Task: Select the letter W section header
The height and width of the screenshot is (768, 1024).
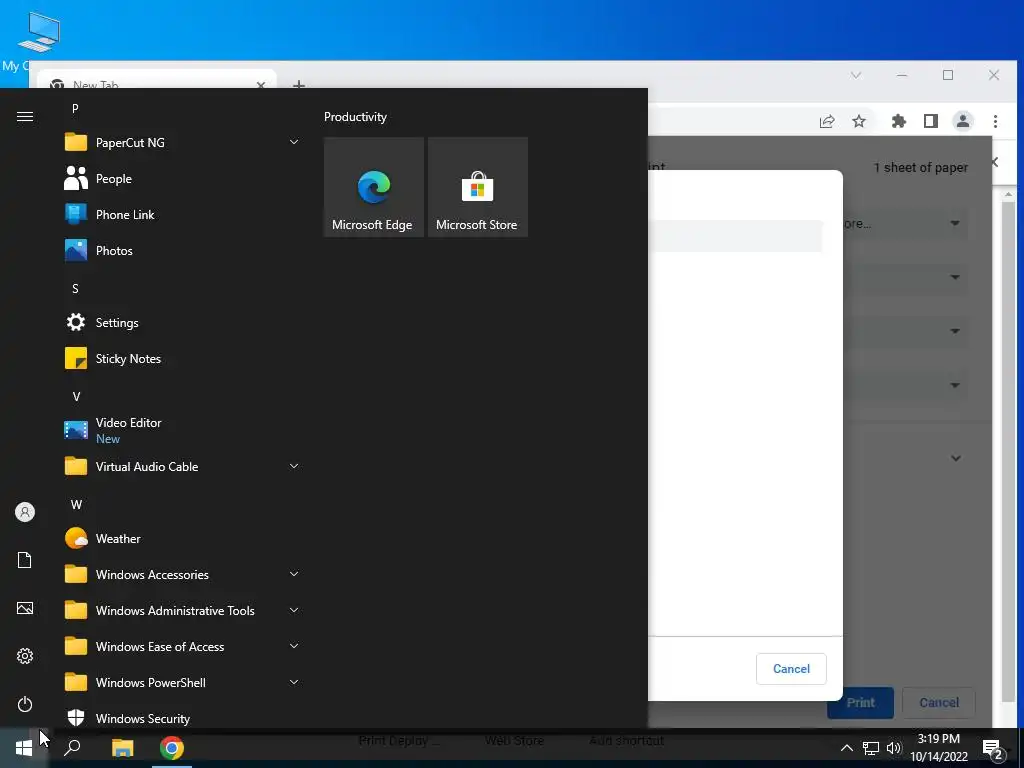Action: [76, 505]
